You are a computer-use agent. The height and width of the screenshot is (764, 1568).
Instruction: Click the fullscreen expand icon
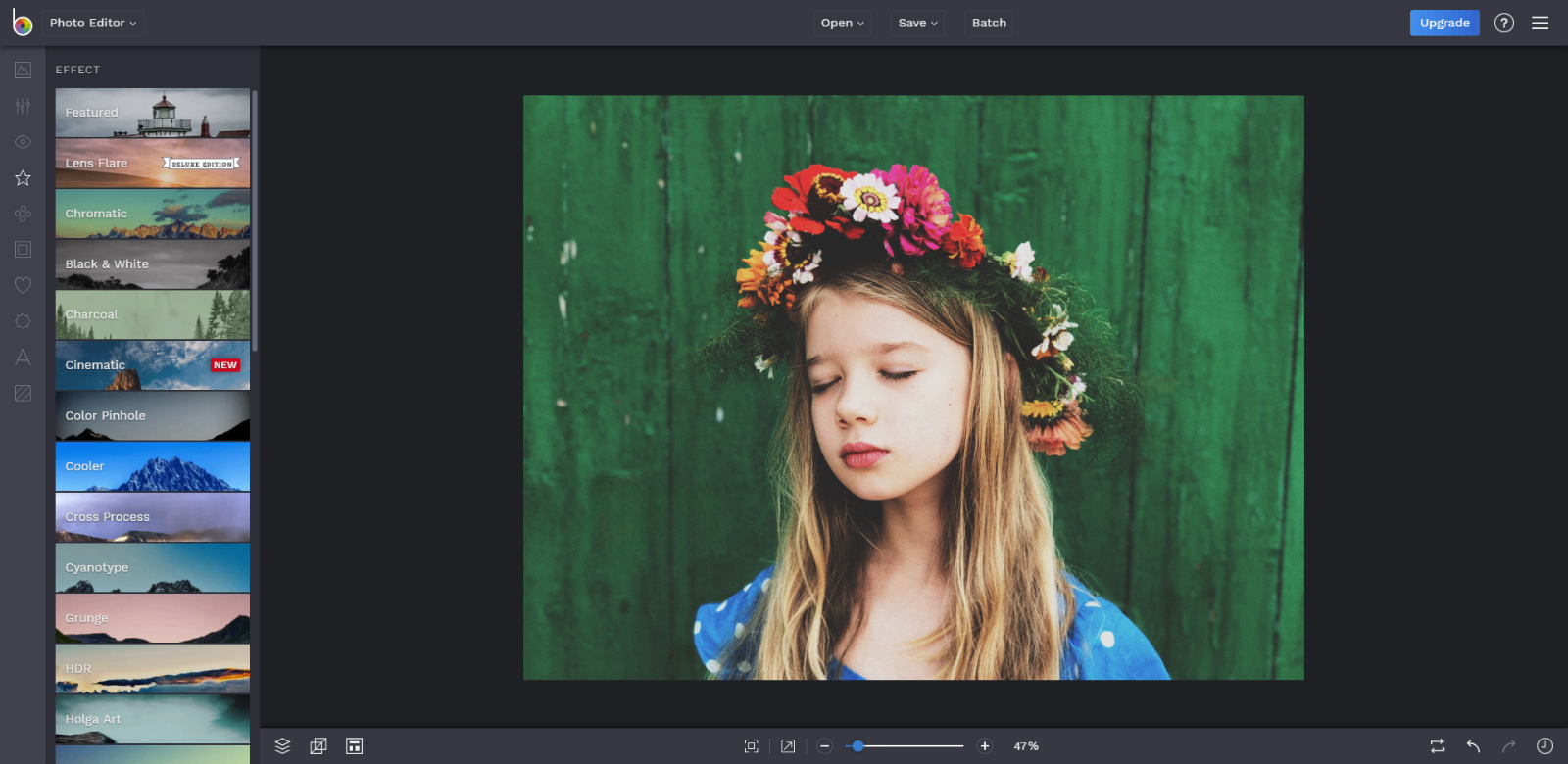[x=788, y=746]
